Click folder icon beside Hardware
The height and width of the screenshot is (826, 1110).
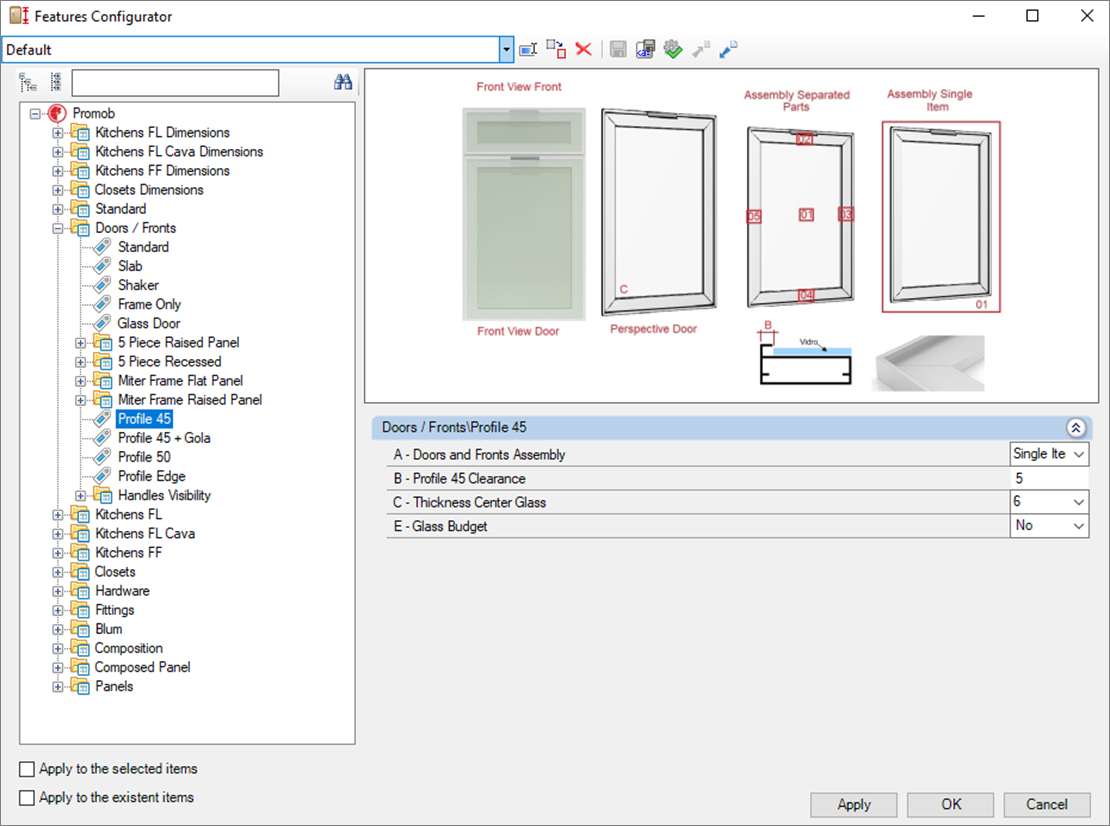coord(80,591)
